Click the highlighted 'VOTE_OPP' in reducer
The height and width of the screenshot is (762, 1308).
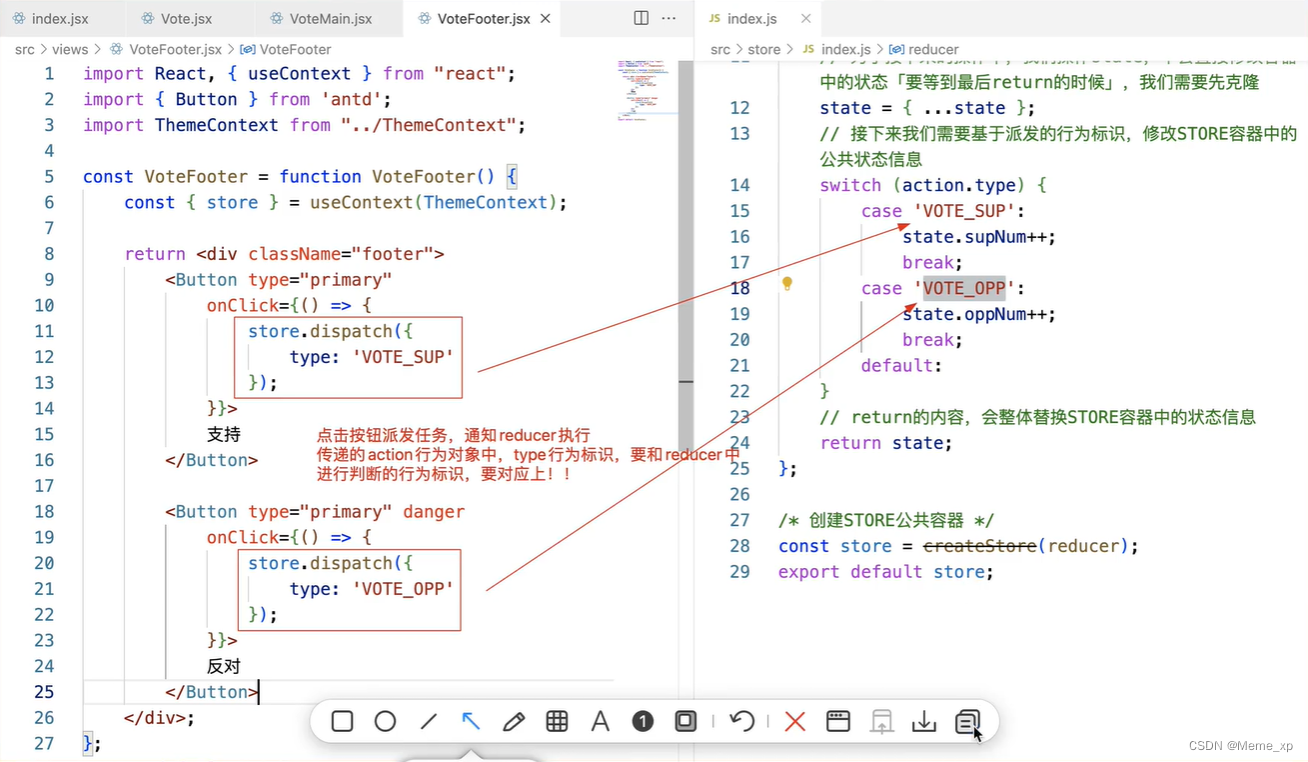click(x=963, y=288)
